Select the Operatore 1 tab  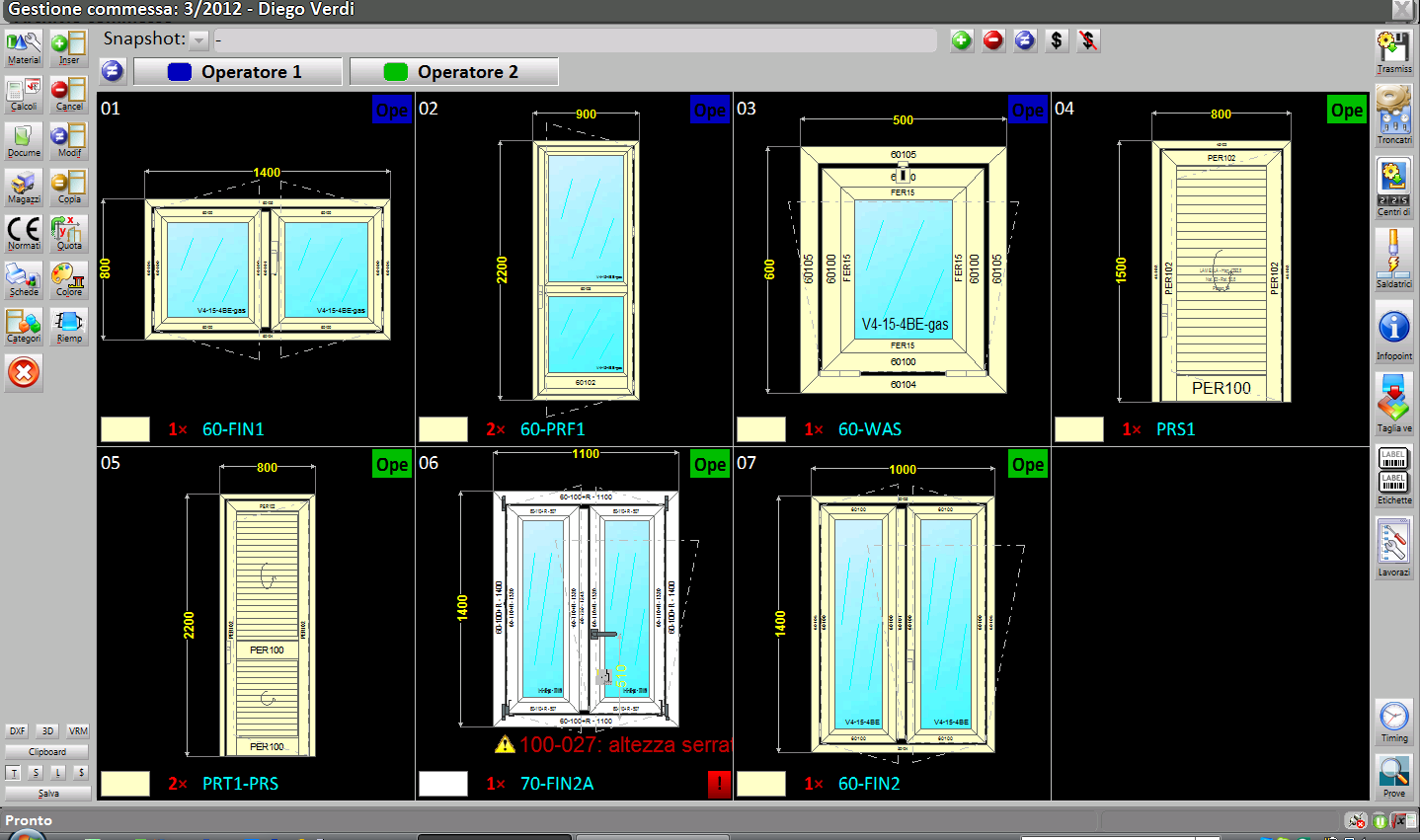238,71
